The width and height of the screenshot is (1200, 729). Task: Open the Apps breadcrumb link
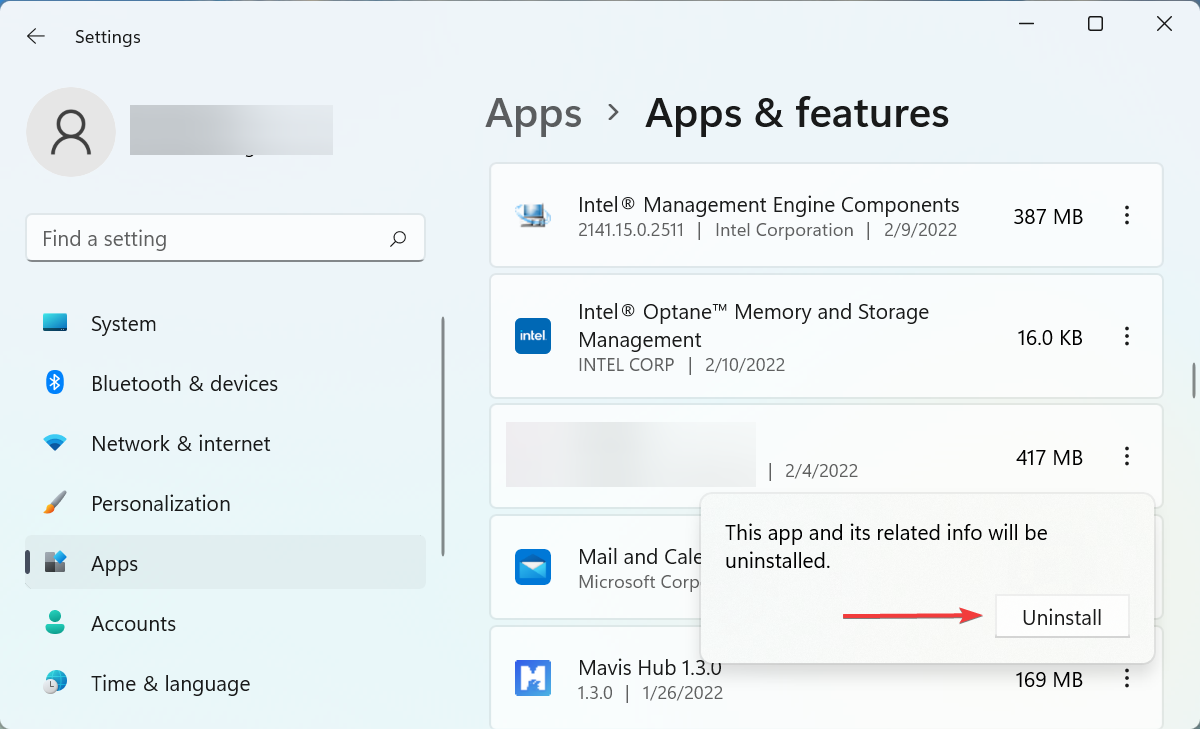(533, 114)
